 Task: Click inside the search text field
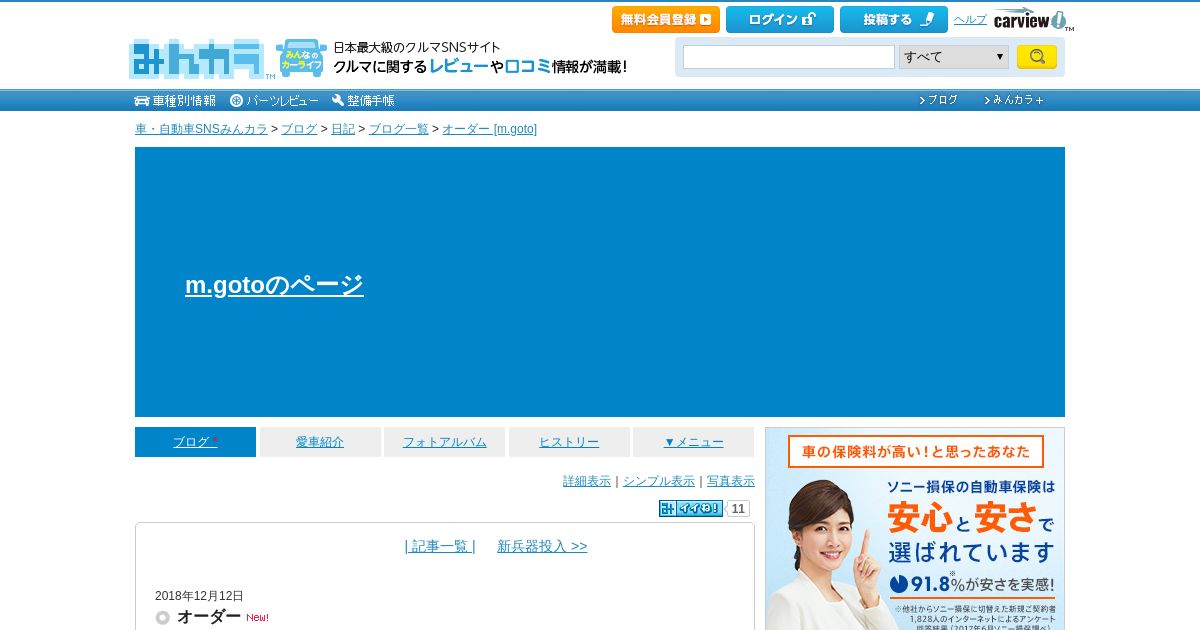pos(789,57)
